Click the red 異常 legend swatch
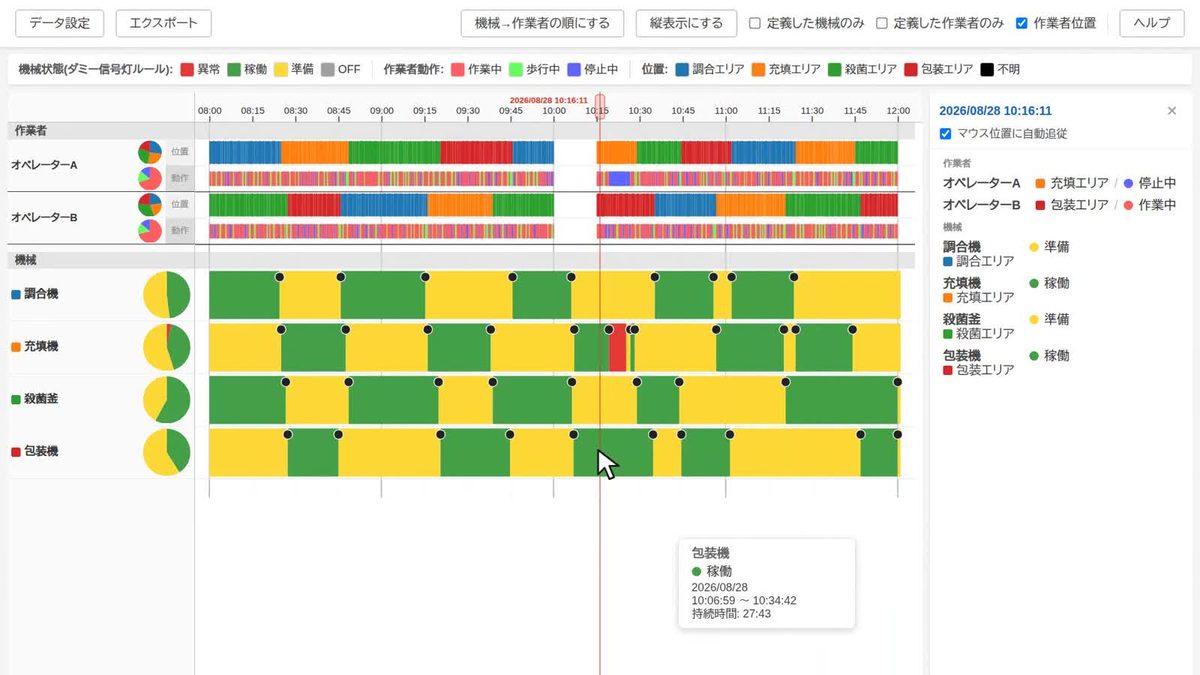Image resolution: width=1200 pixels, height=675 pixels. click(187, 70)
